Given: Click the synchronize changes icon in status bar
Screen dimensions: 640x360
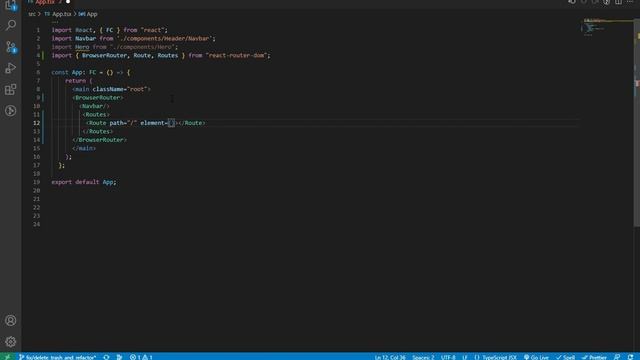Looking at the screenshot, I should [x=106, y=357].
